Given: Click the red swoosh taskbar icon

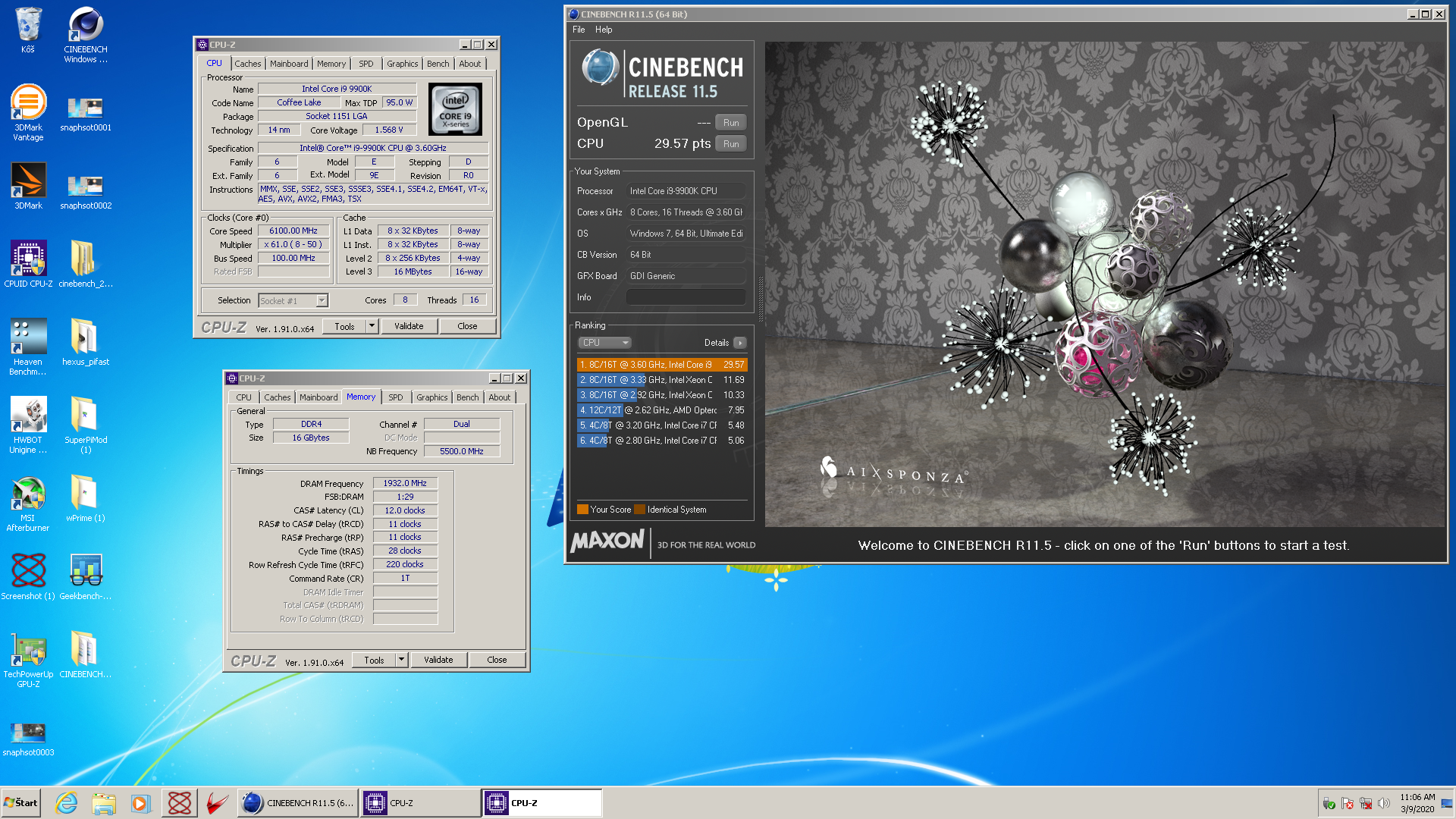Looking at the screenshot, I should tap(218, 803).
